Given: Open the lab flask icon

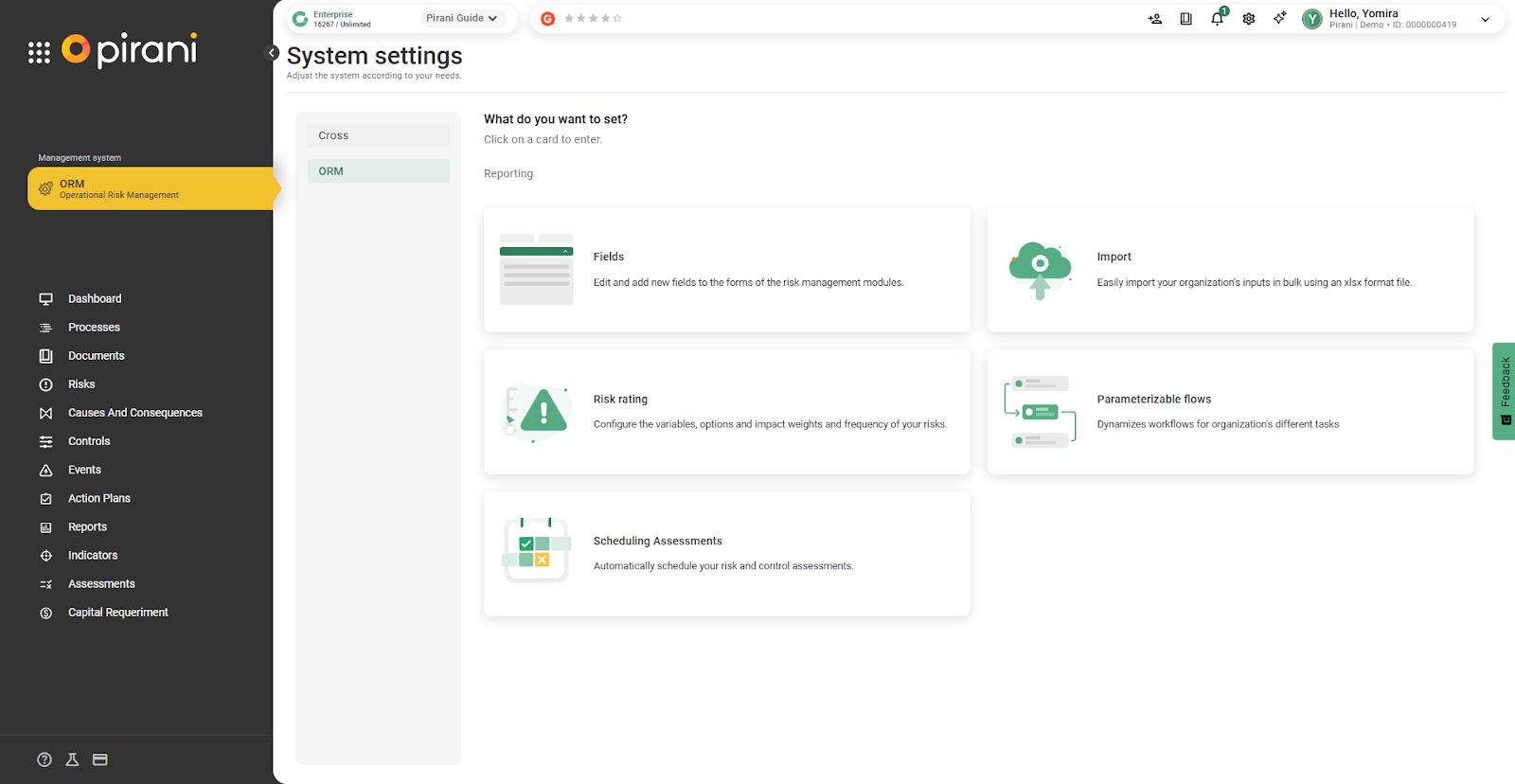Looking at the screenshot, I should [72, 759].
